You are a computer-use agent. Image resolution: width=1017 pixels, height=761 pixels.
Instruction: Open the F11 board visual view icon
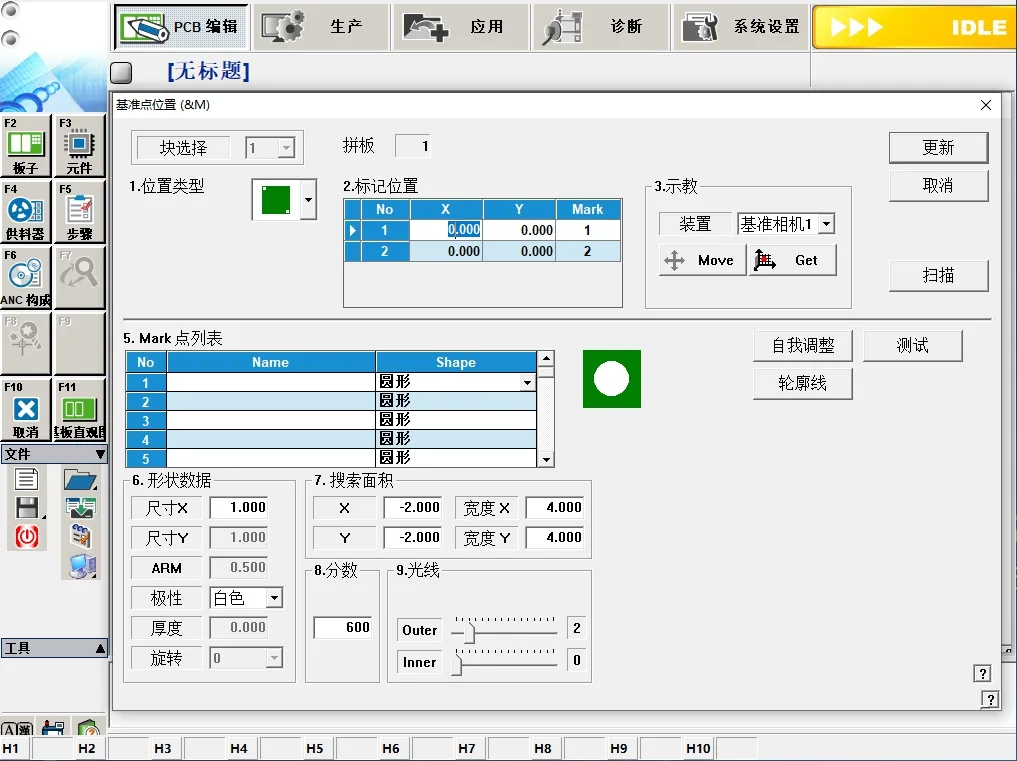click(x=79, y=410)
